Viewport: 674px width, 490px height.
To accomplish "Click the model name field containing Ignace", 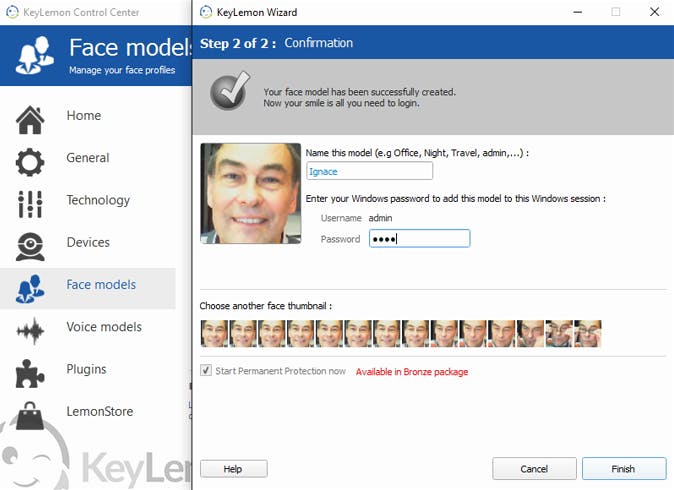I will click(369, 171).
